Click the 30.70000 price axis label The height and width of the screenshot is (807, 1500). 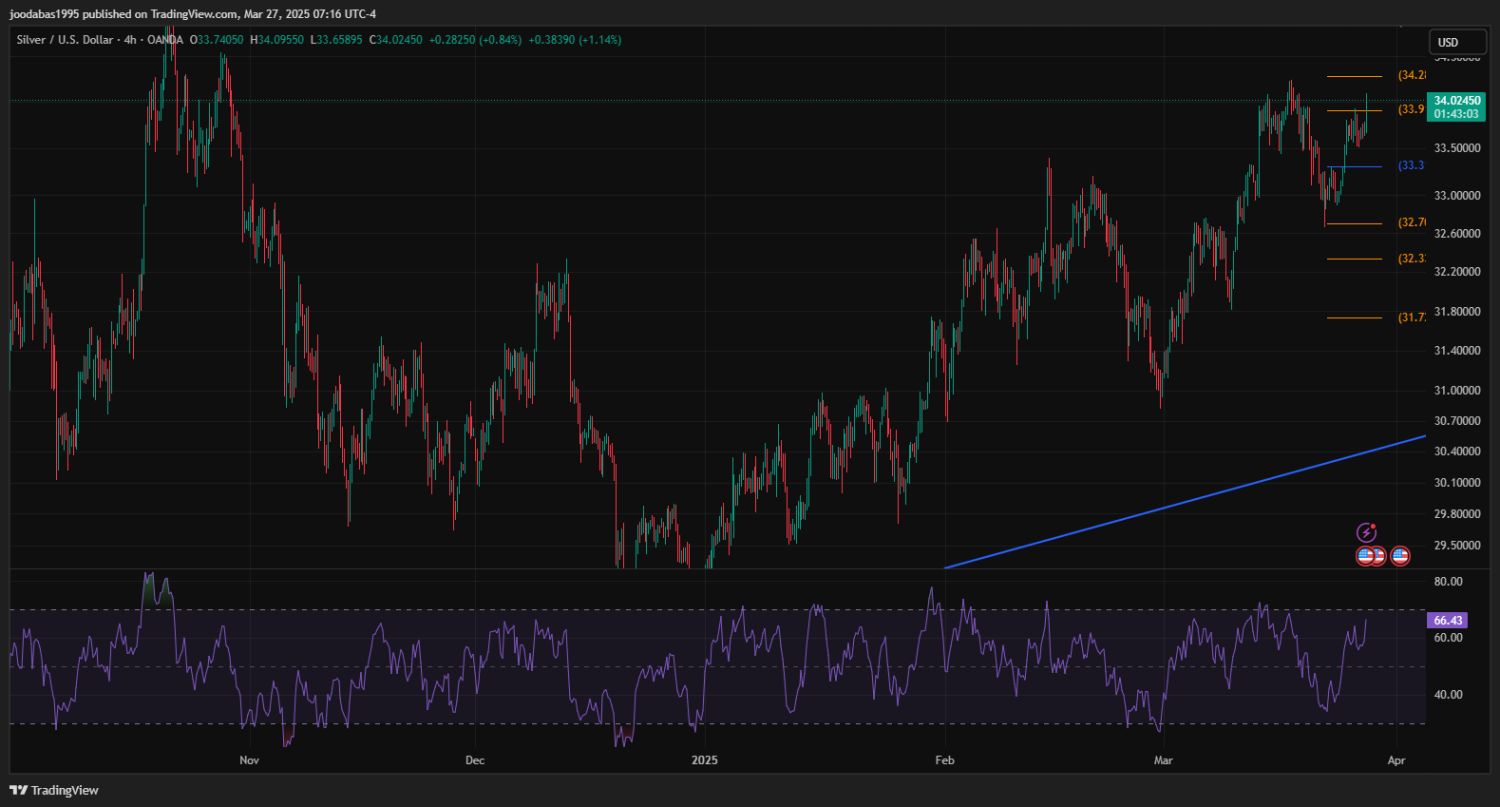pyautogui.click(x=1457, y=421)
